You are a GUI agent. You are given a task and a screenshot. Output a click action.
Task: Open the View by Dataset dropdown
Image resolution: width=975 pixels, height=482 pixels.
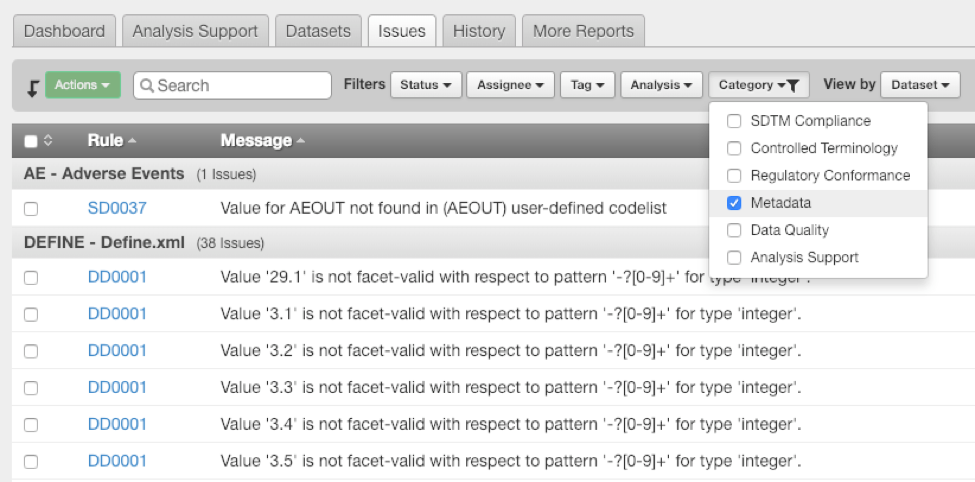click(920, 85)
